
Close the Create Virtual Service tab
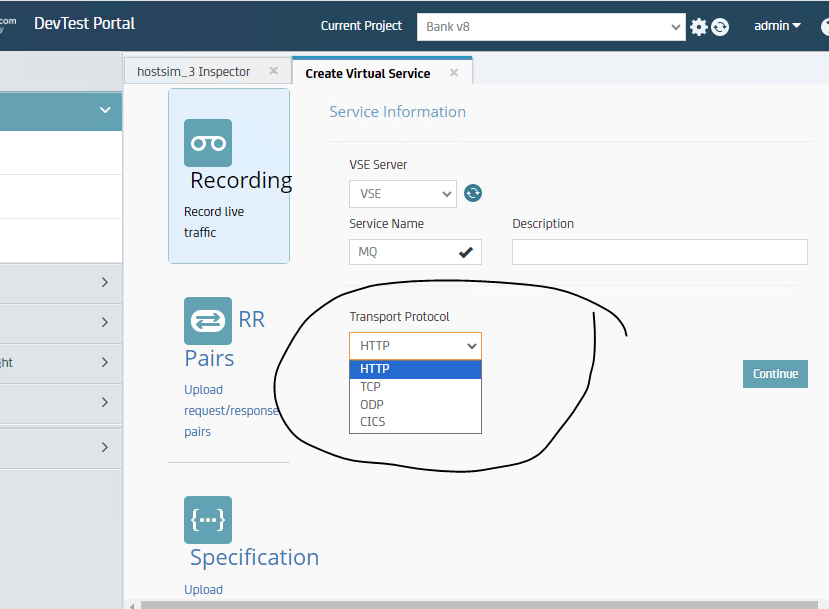pyautogui.click(x=454, y=73)
